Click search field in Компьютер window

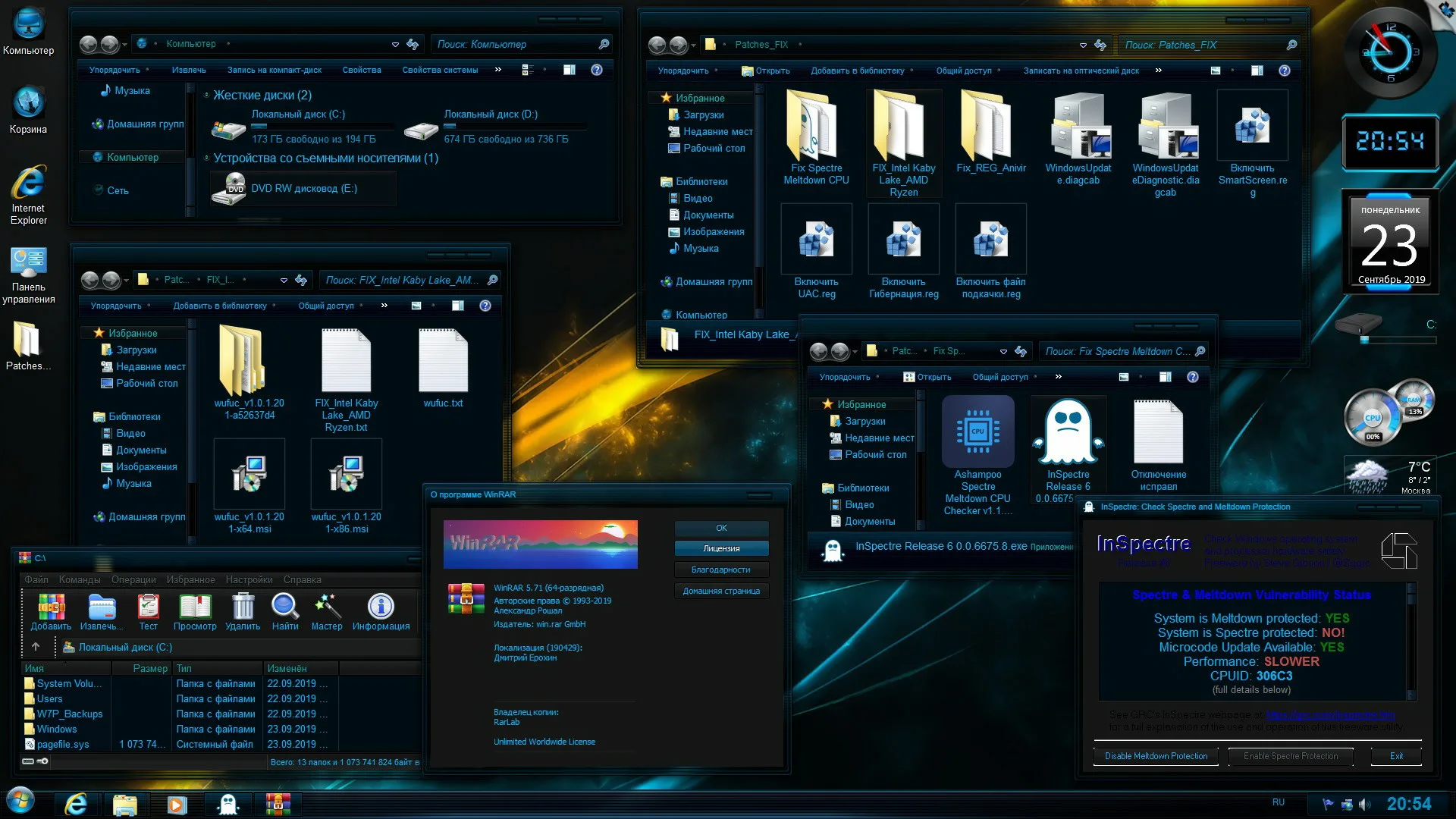[x=523, y=44]
